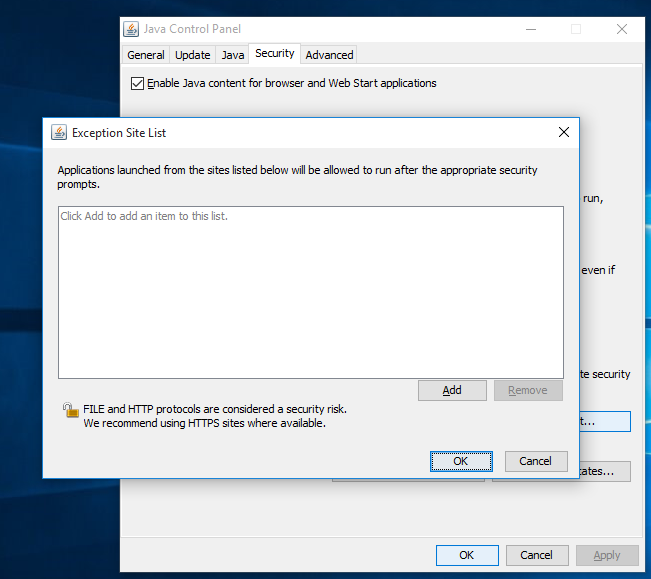Click Apply in the Java Control Panel
651x579 pixels.
[x=607, y=555]
